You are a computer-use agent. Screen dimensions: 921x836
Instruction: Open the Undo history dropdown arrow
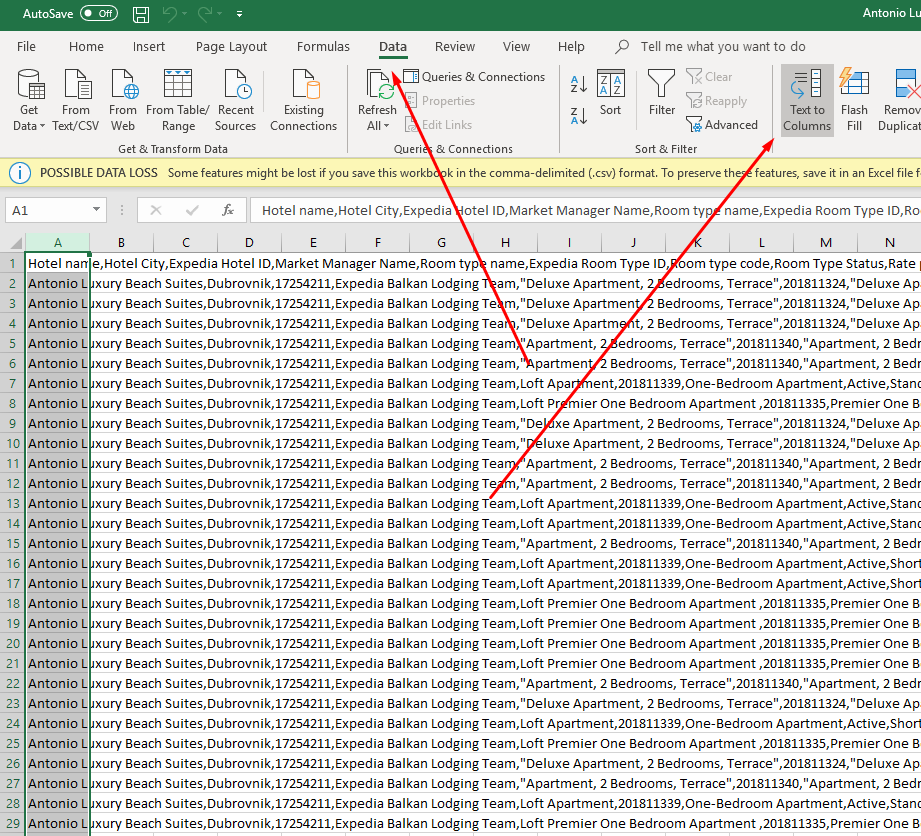(x=184, y=14)
